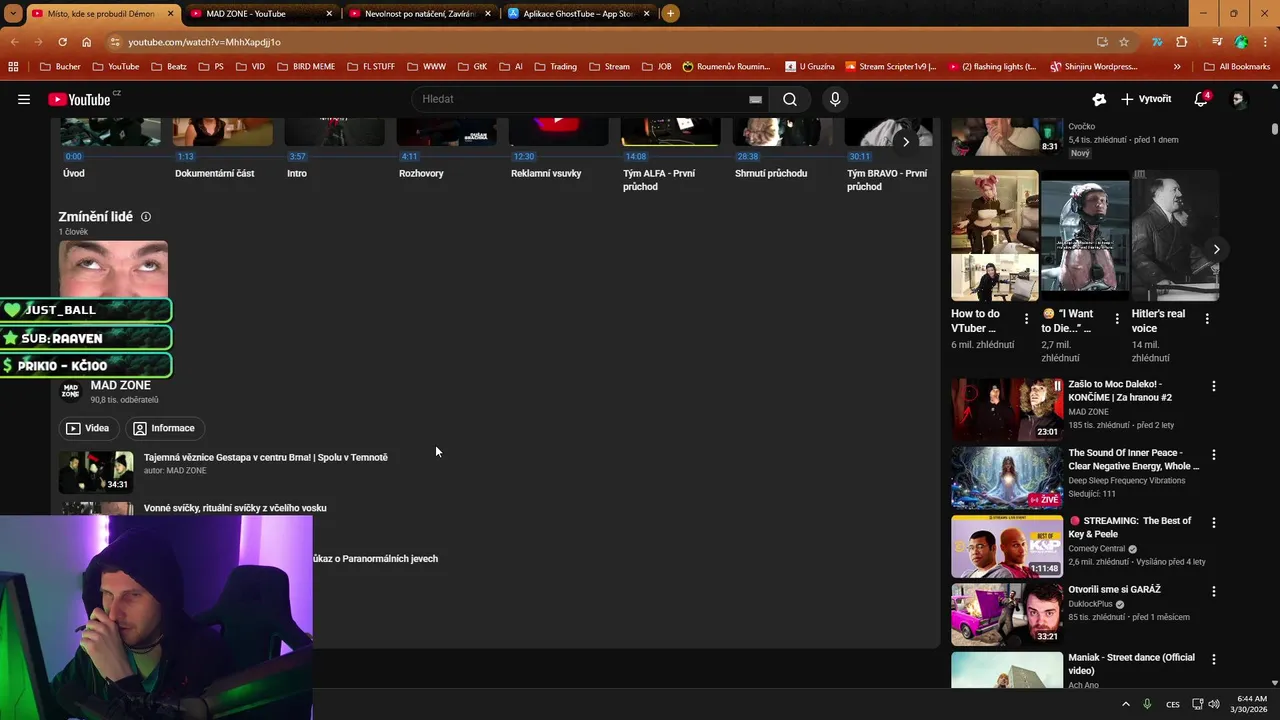Open the U Gruzína bookmark
Viewport: 1280px width, 720px height.
pyautogui.click(x=810, y=67)
